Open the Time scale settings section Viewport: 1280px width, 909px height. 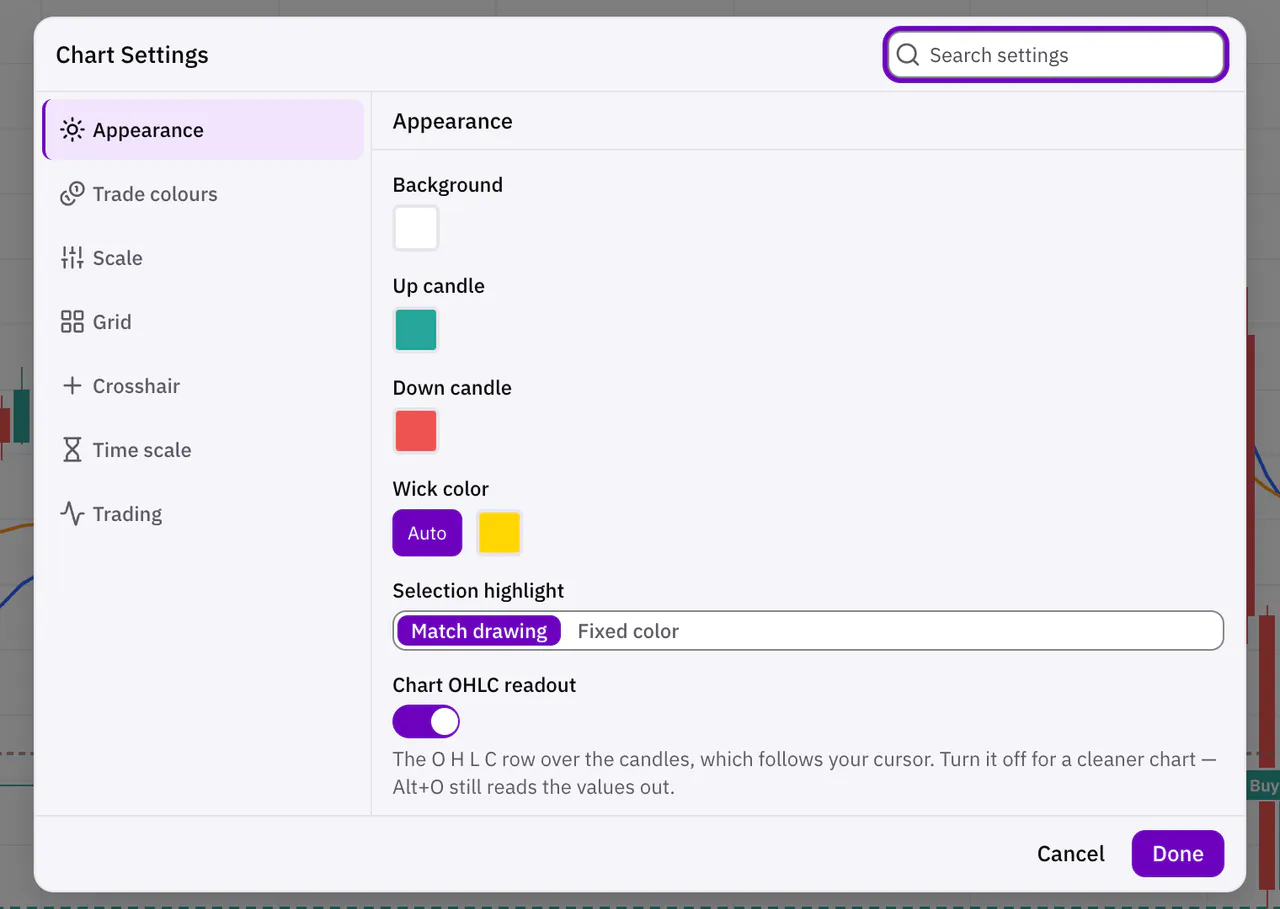[x=203, y=450]
